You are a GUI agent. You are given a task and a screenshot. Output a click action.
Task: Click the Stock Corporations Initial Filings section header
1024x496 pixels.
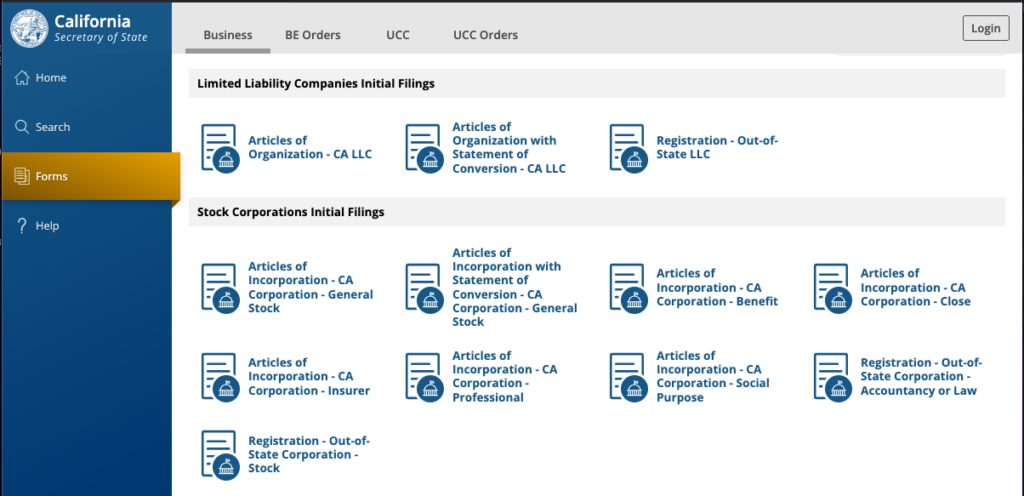291,212
